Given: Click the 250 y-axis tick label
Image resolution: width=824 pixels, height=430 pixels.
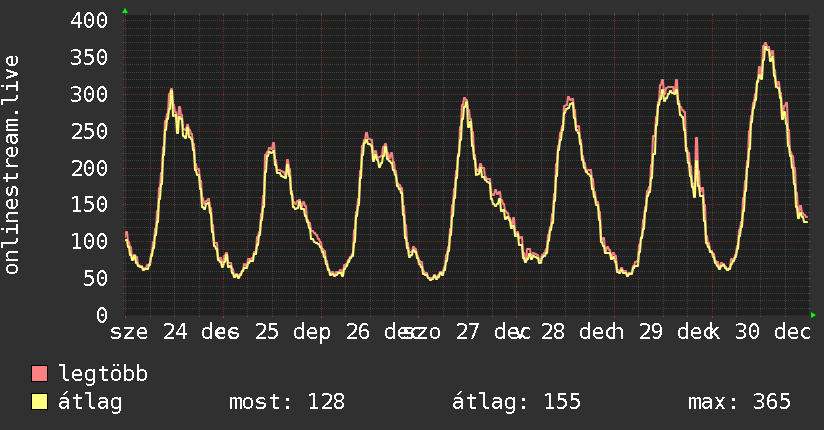Looking at the screenshot, I should tap(89, 131).
